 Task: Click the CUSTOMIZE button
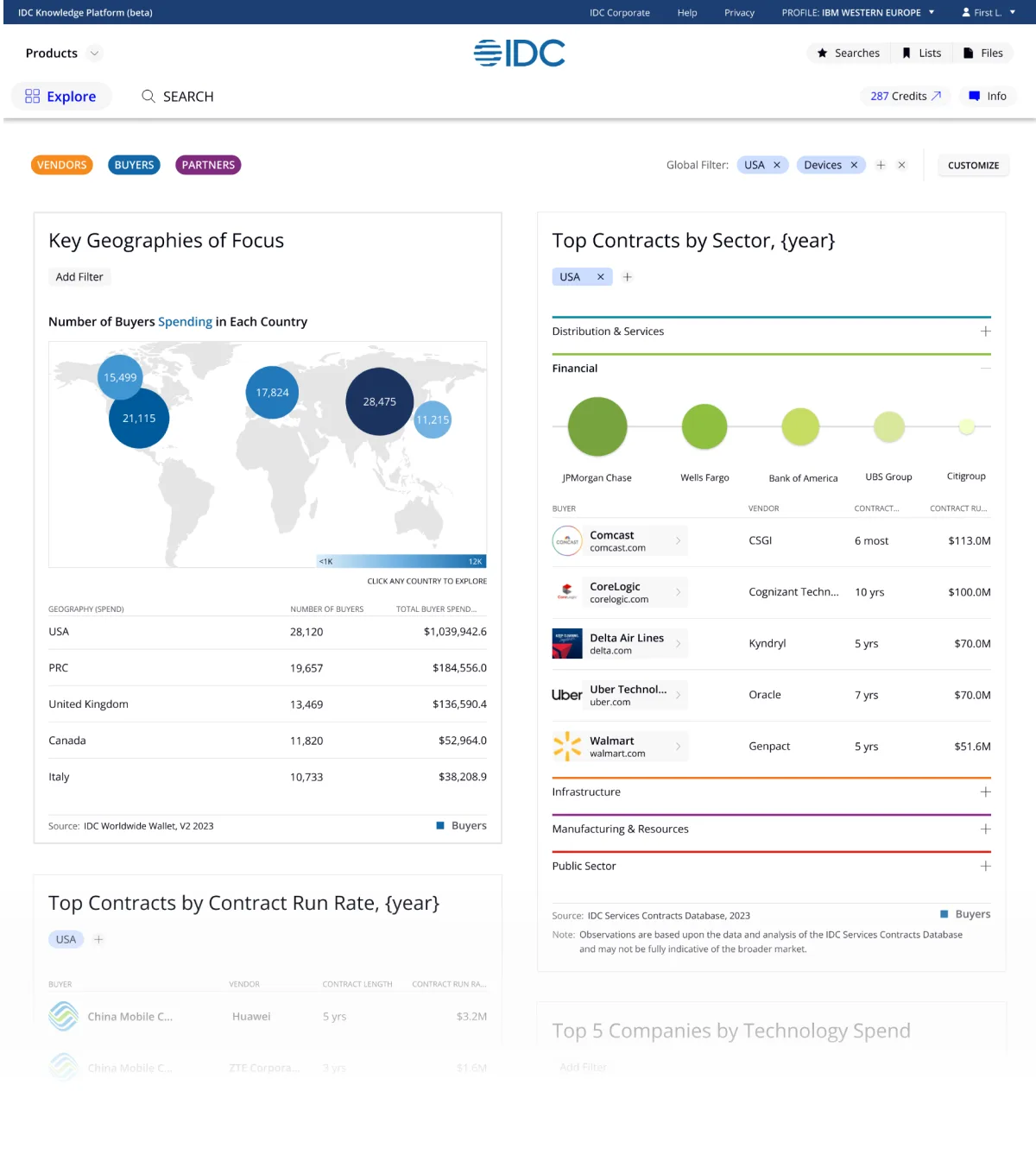(973, 165)
